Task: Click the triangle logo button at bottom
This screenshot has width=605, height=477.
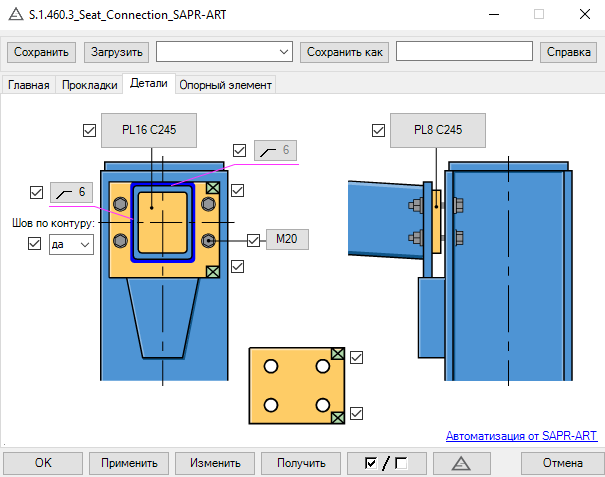Action: [462, 463]
